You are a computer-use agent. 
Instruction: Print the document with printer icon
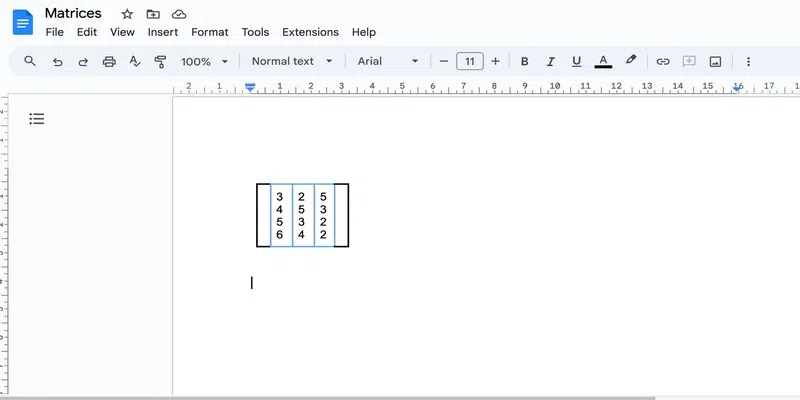[109, 62]
